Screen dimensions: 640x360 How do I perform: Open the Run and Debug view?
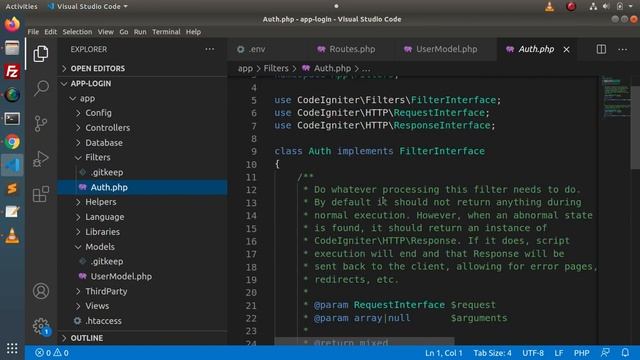pos(41,159)
